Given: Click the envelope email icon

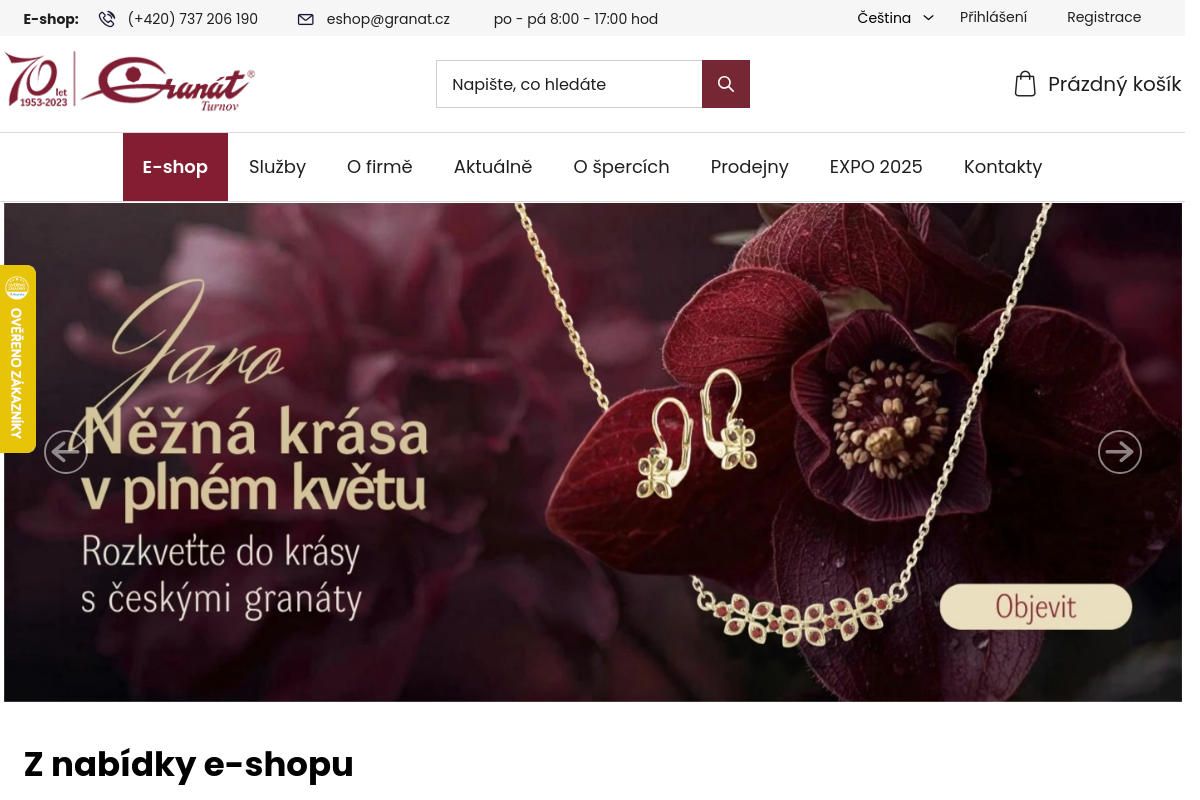Looking at the screenshot, I should (306, 19).
